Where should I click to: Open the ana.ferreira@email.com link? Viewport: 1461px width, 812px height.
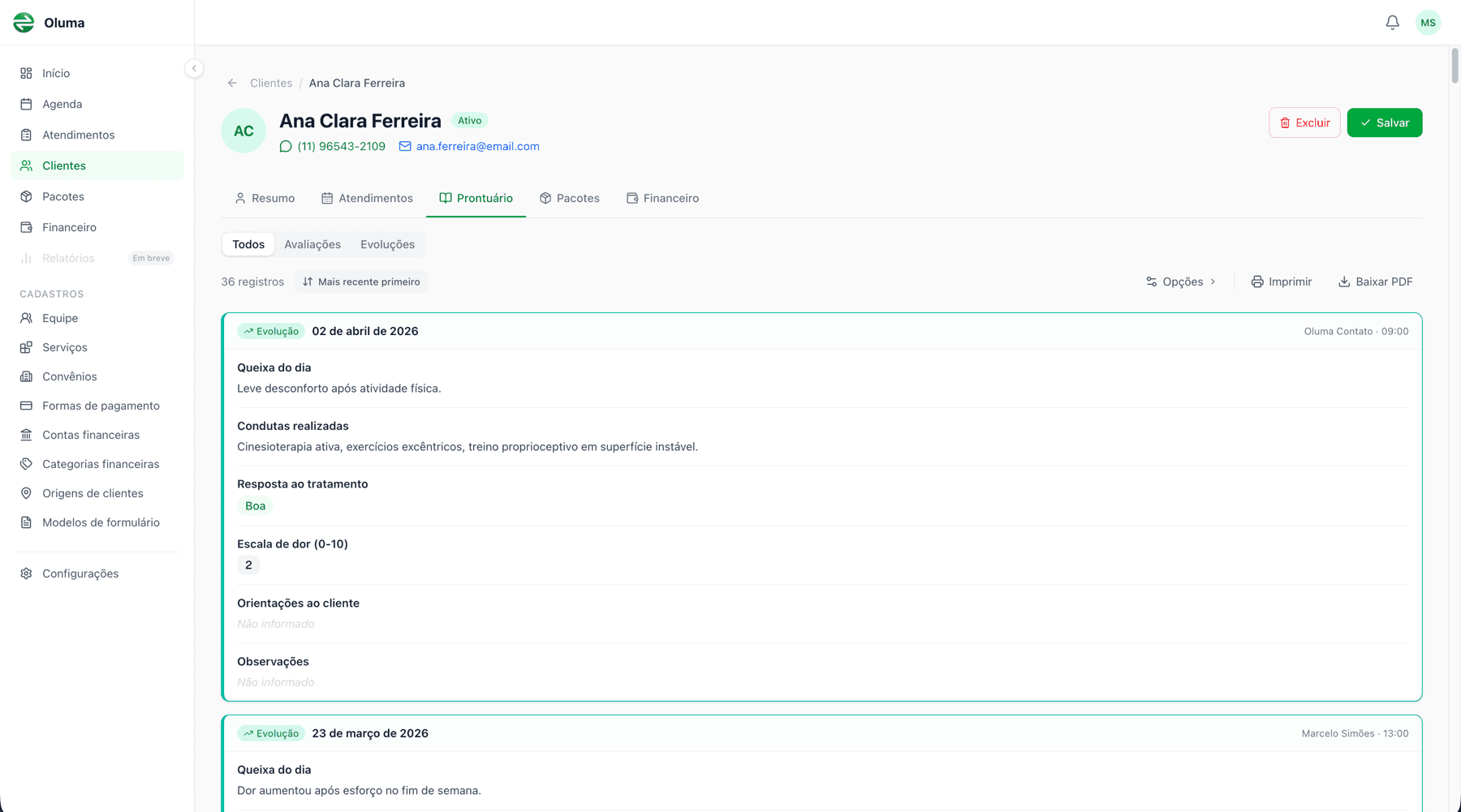tap(477, 147)
